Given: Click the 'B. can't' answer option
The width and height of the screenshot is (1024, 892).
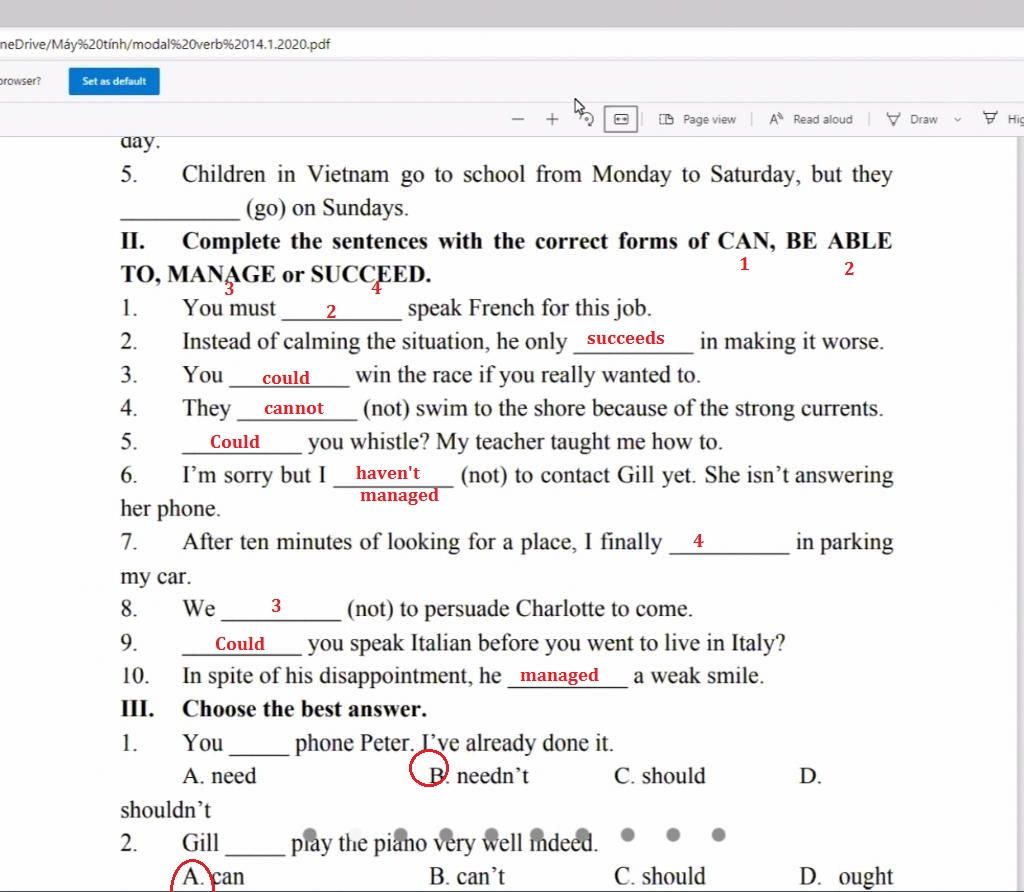Looking at the screenshot, I should [467, 876].
